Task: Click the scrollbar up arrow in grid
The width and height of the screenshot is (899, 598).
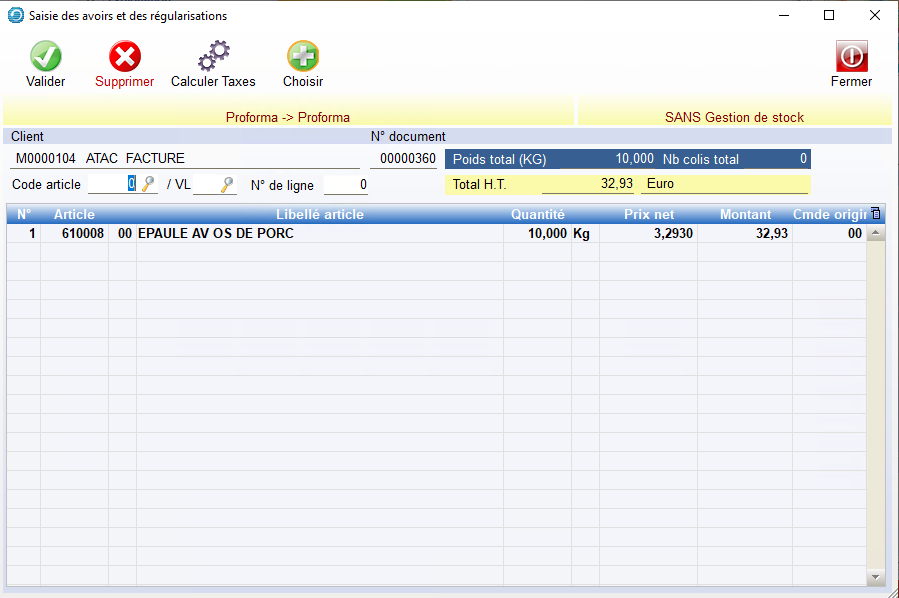Action: pos(876,233)
